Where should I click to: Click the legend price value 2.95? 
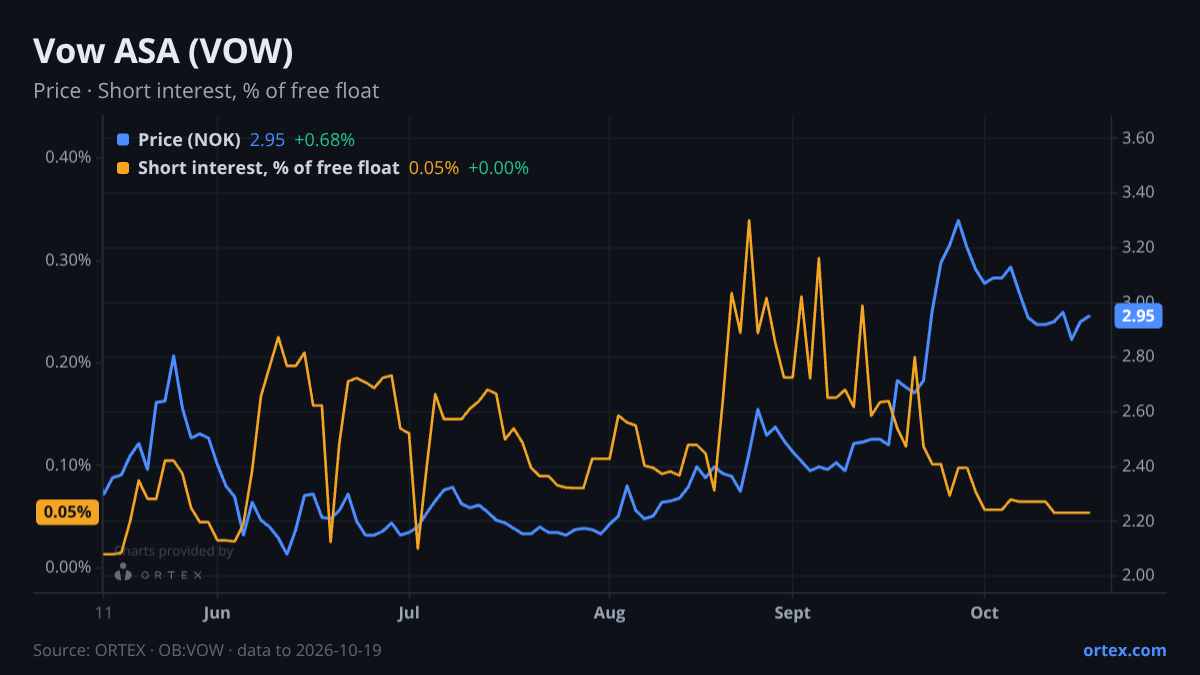point(267,140)
